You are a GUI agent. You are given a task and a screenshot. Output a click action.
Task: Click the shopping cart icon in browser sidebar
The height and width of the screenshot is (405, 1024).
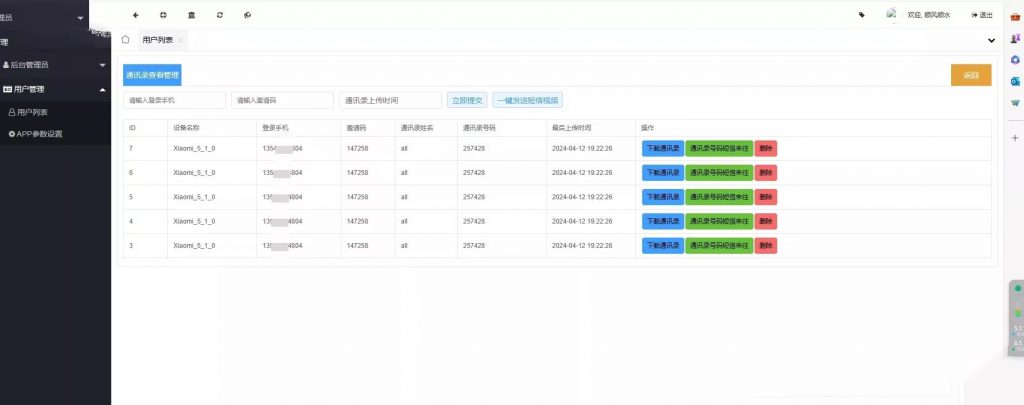click(1015, 102)
